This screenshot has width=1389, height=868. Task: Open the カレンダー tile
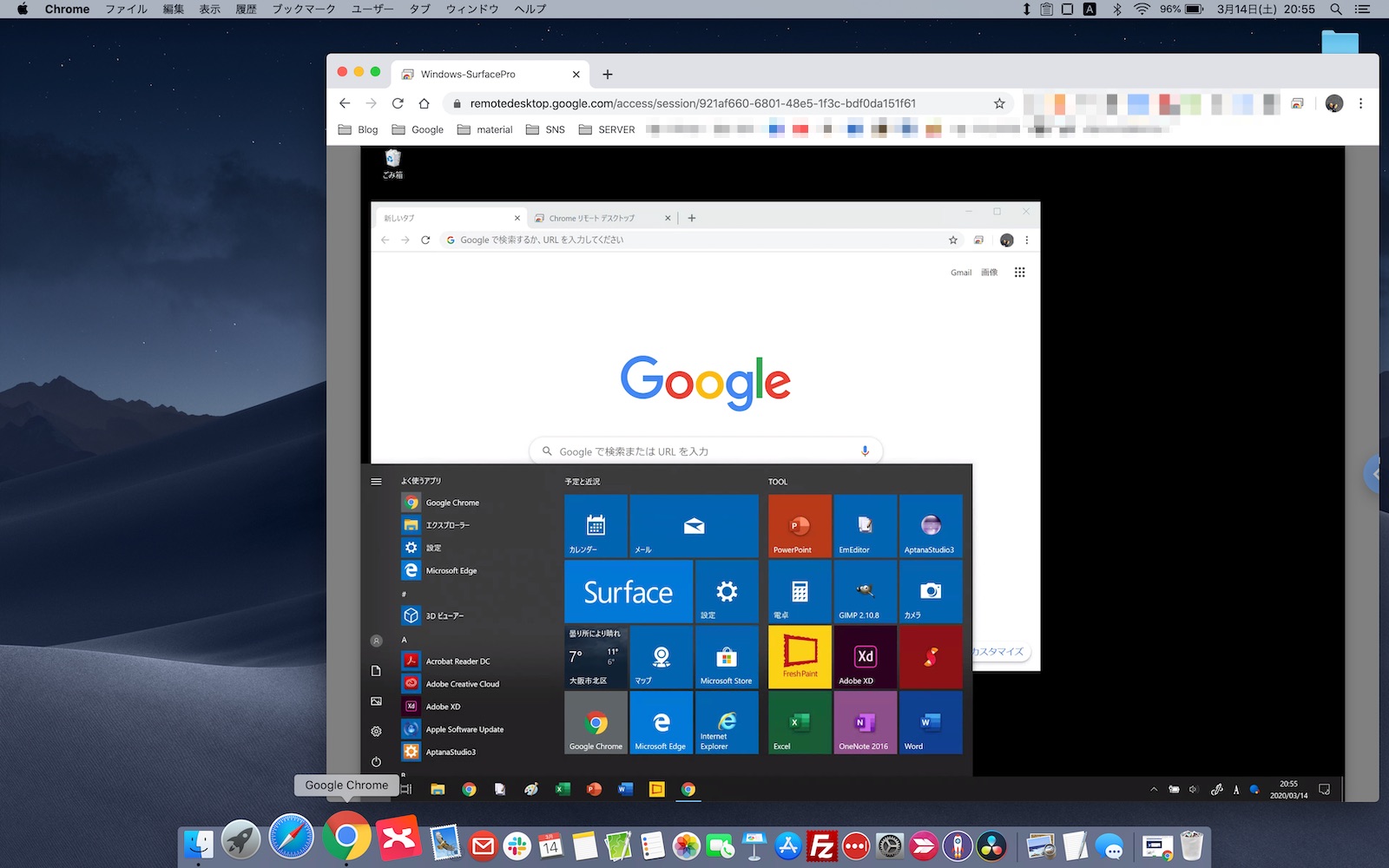click(596, 526)
